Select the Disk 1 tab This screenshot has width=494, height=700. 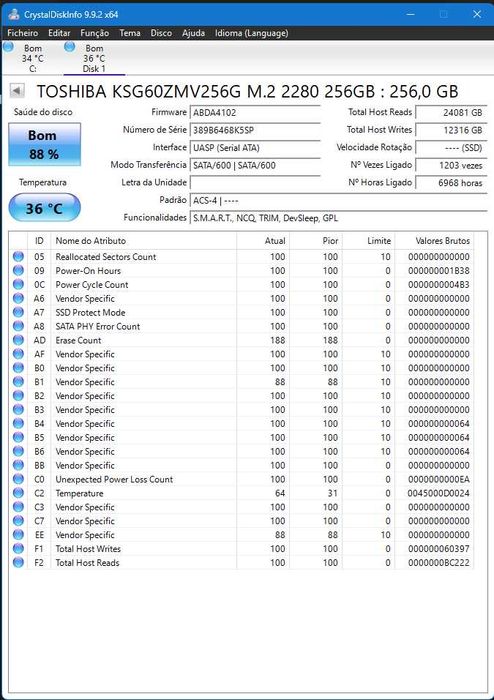click(94, 58)
